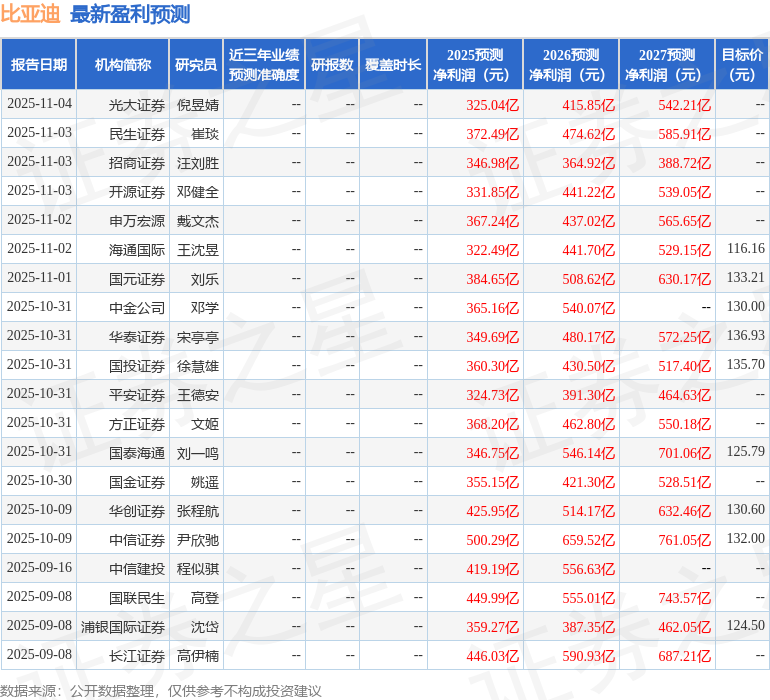This screenshot has width=770, height=700.
Task: Click the 最新盈利预测 heading
Action: coord(130,14)
